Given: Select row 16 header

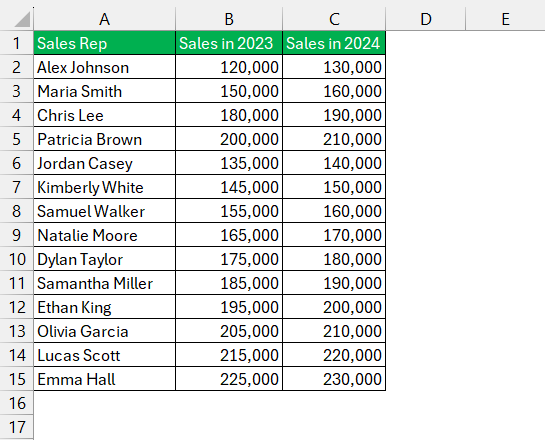Looking at the screenshot, I should point(17,403).
